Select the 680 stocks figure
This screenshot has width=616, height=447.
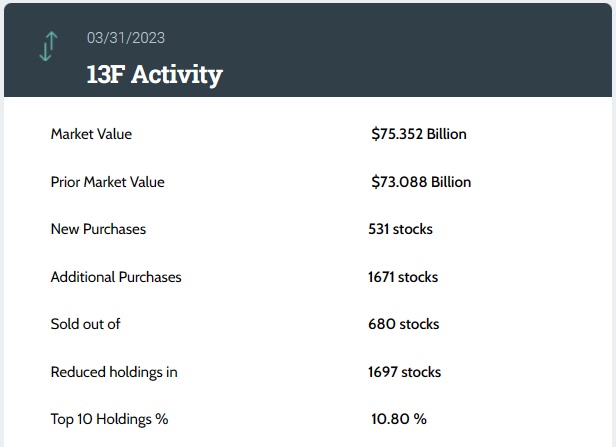click(403, 324)
